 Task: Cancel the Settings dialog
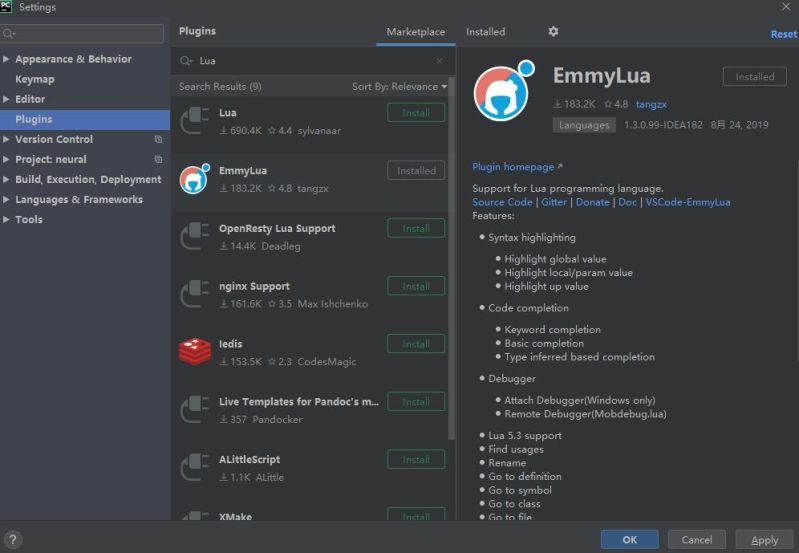[x=697, y=539]
